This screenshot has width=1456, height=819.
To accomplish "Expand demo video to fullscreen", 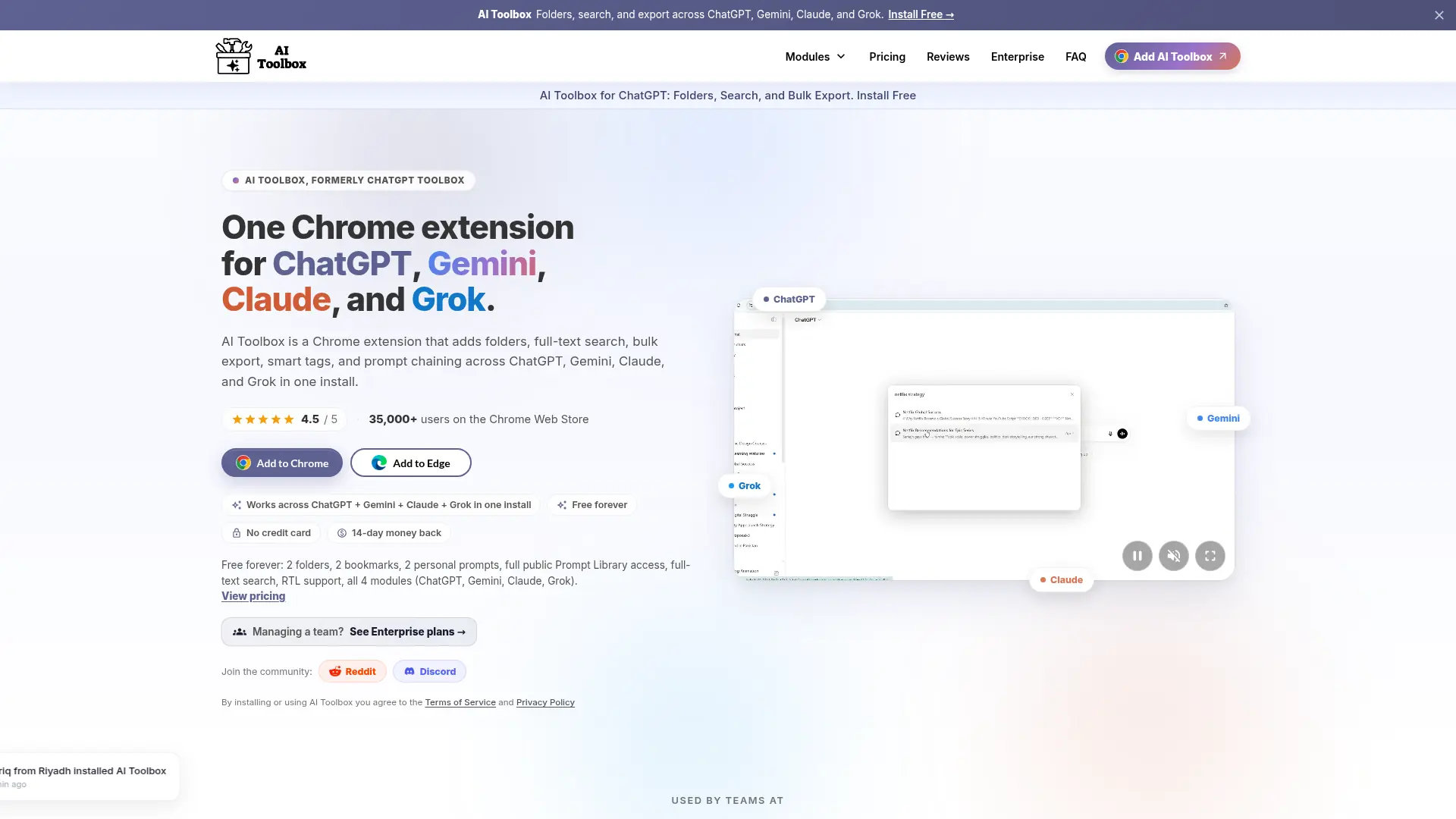I will 1210,556.
